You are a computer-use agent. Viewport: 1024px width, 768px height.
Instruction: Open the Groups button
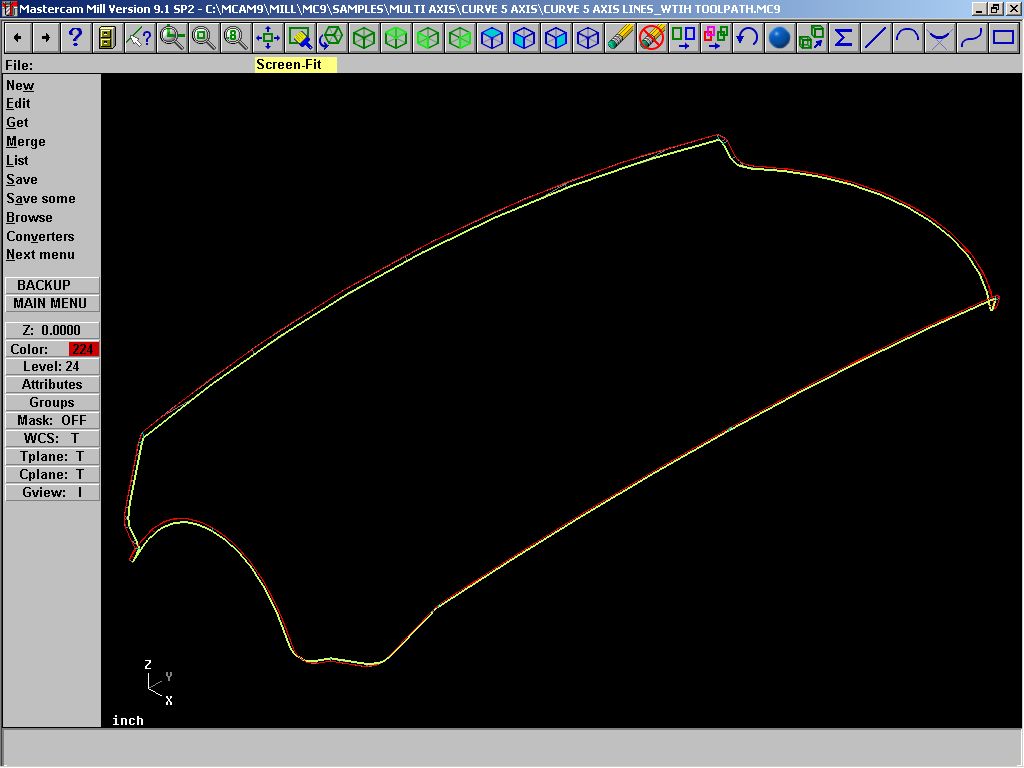(52, 403)
